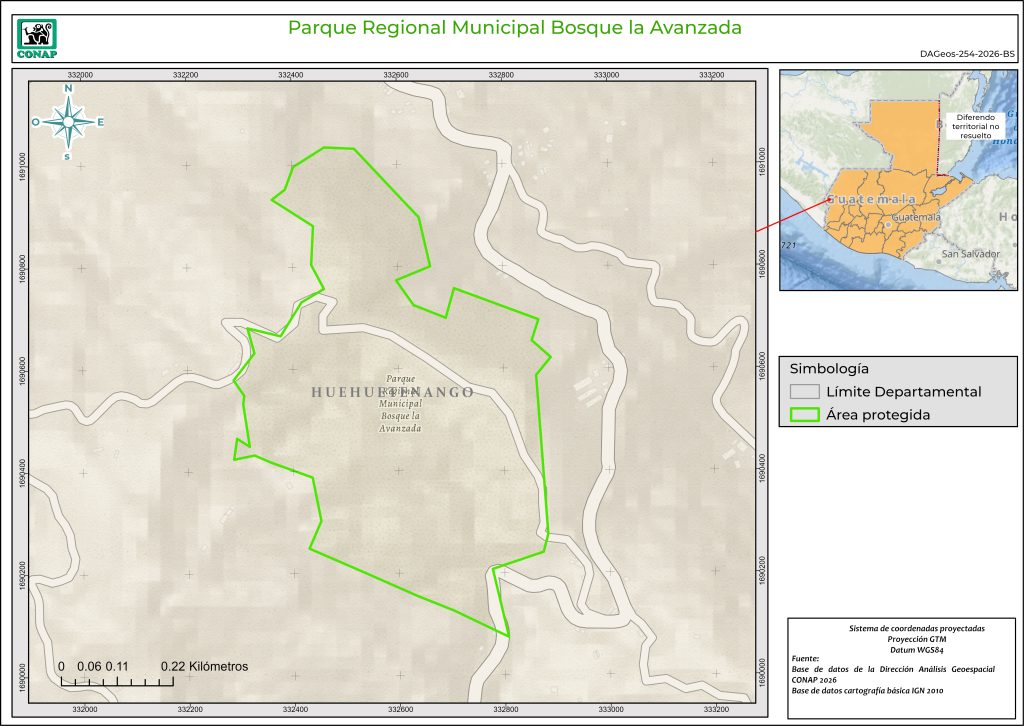Click the San Salvador label in the inset map
This screenshot has height=726, width=1024.
click(970, 254)
